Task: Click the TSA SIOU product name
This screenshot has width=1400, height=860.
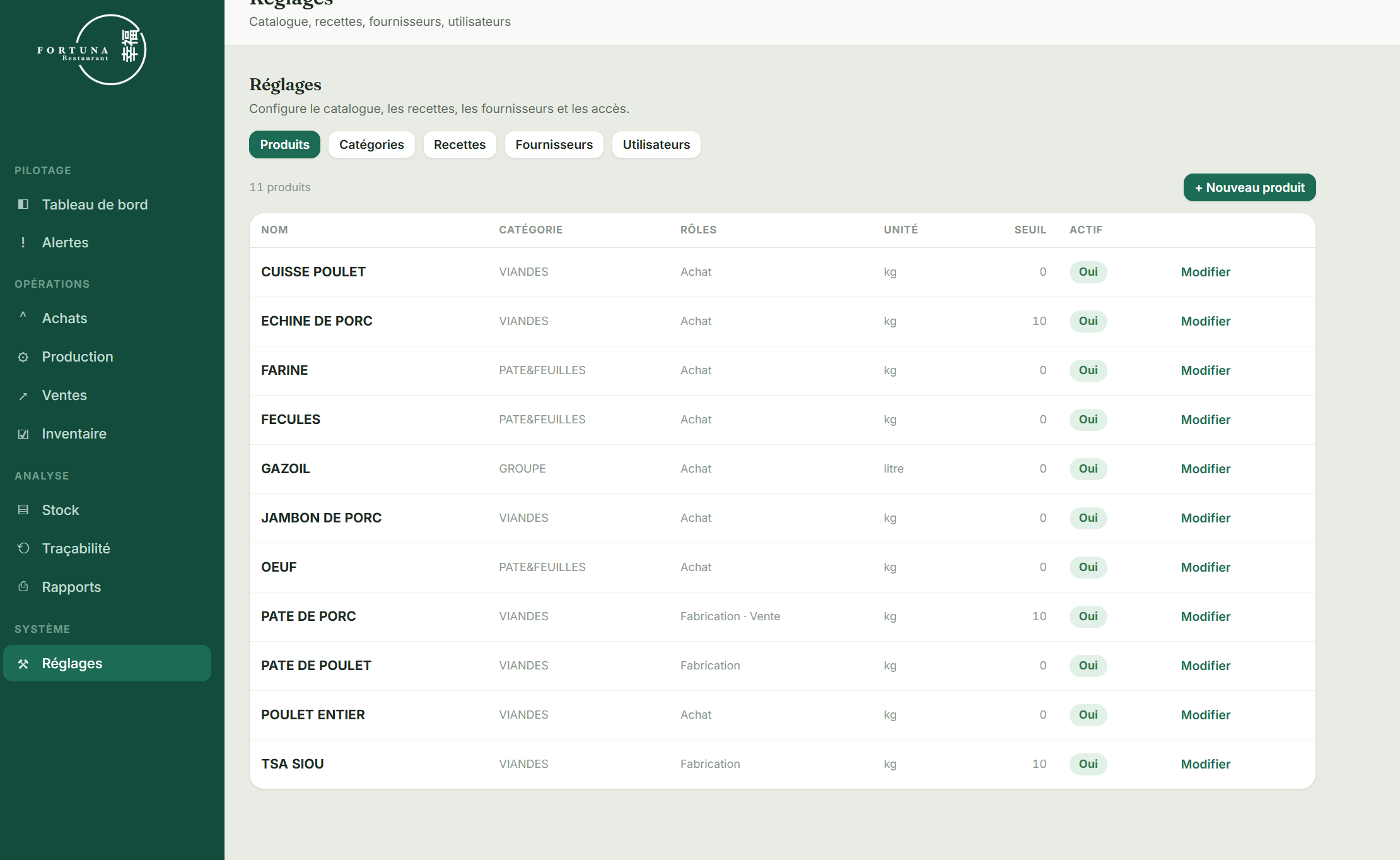Action: (x=292, y=764)
